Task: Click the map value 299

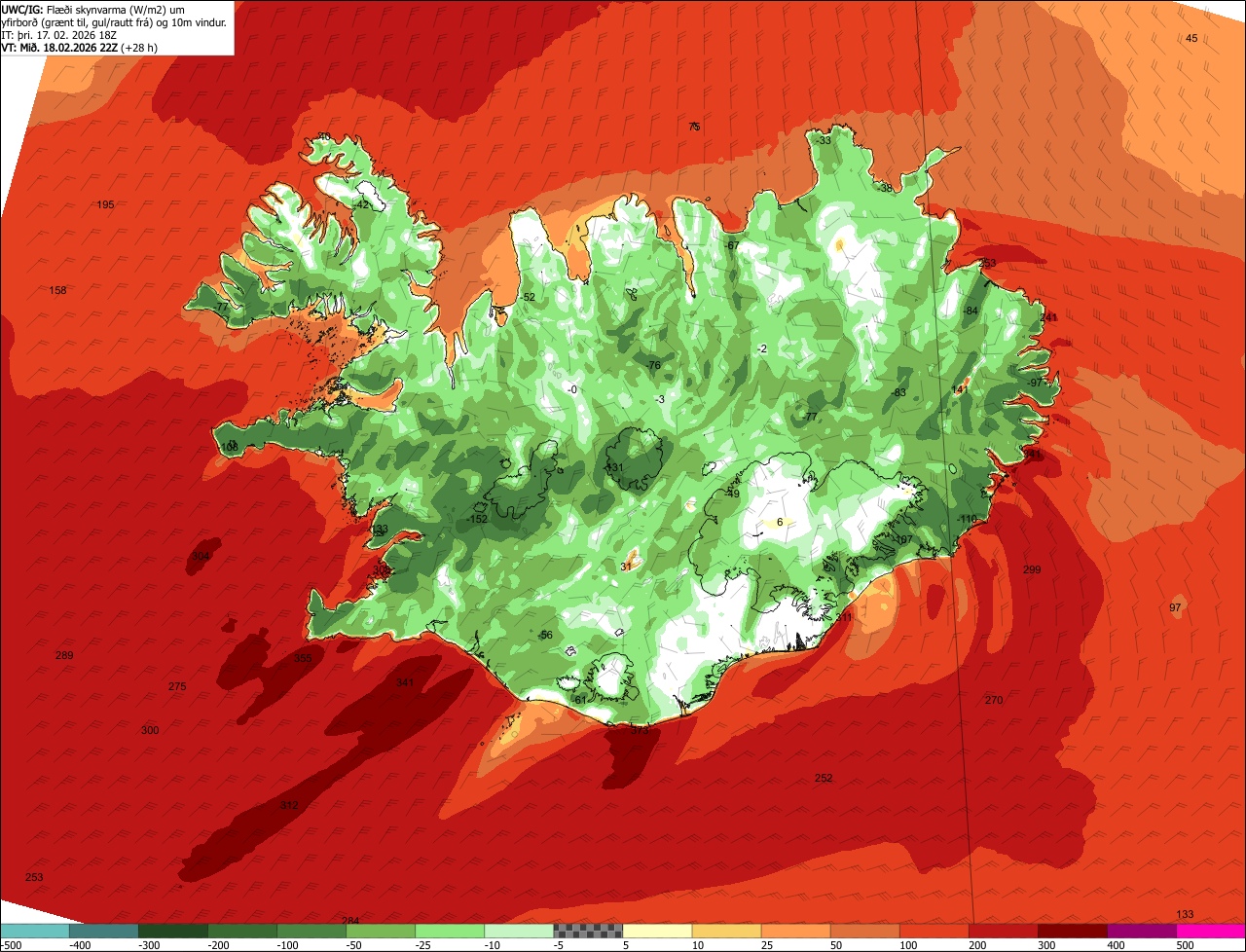Action: point(1032,569)
